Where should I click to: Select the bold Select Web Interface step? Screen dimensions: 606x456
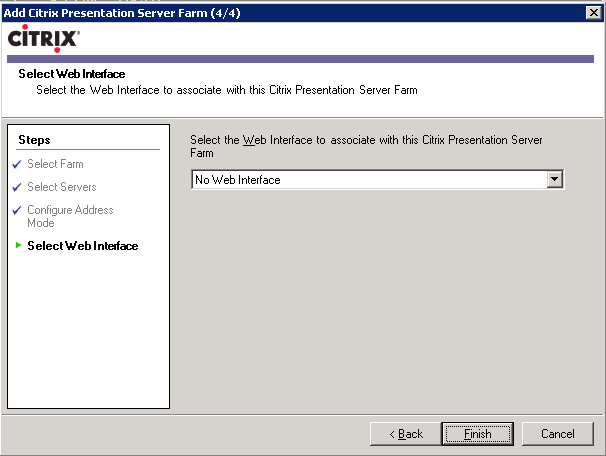tap(82, 246)
